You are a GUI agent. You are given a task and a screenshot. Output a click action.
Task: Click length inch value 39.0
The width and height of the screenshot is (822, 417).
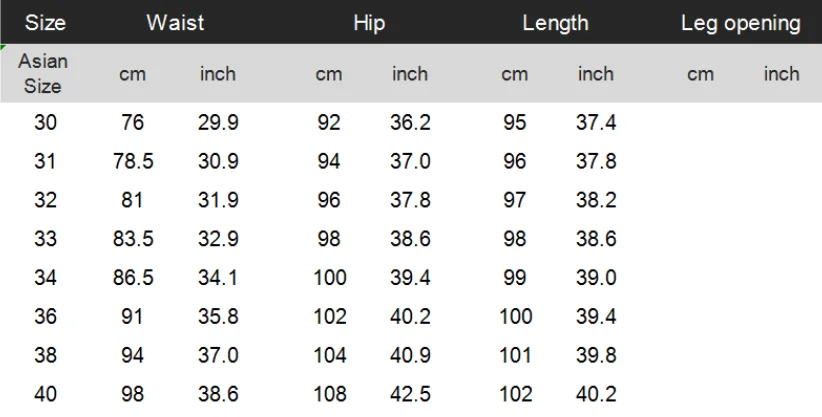(596, 278)
